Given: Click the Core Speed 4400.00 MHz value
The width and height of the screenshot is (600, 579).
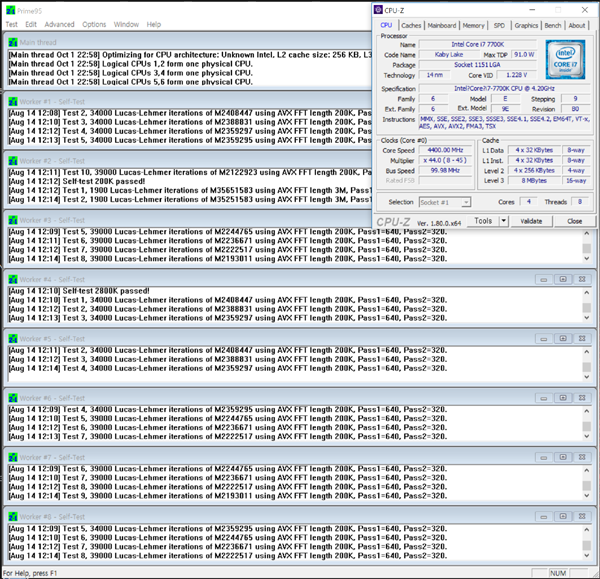Looking at the screenshot, I should (445, 150).
